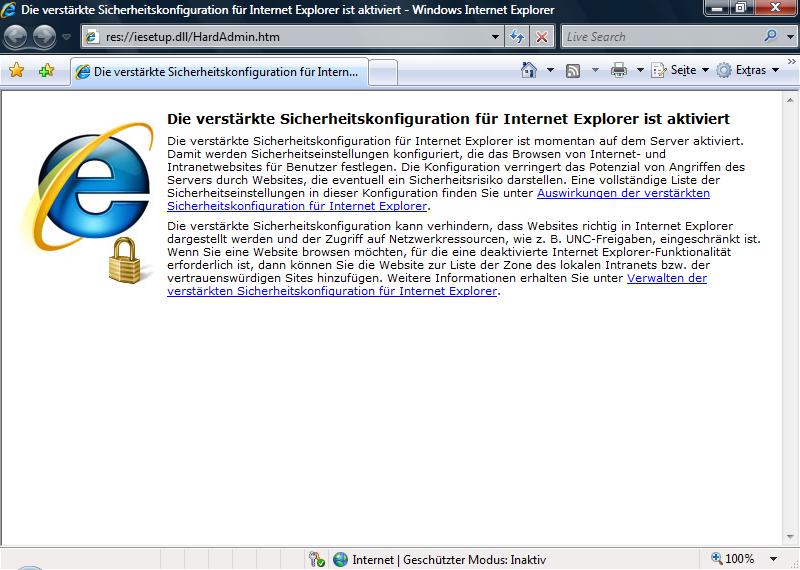This screenshot has height=570, width=800.
Task: Click the Internet zone globe icon
Action: coord(340,559)
